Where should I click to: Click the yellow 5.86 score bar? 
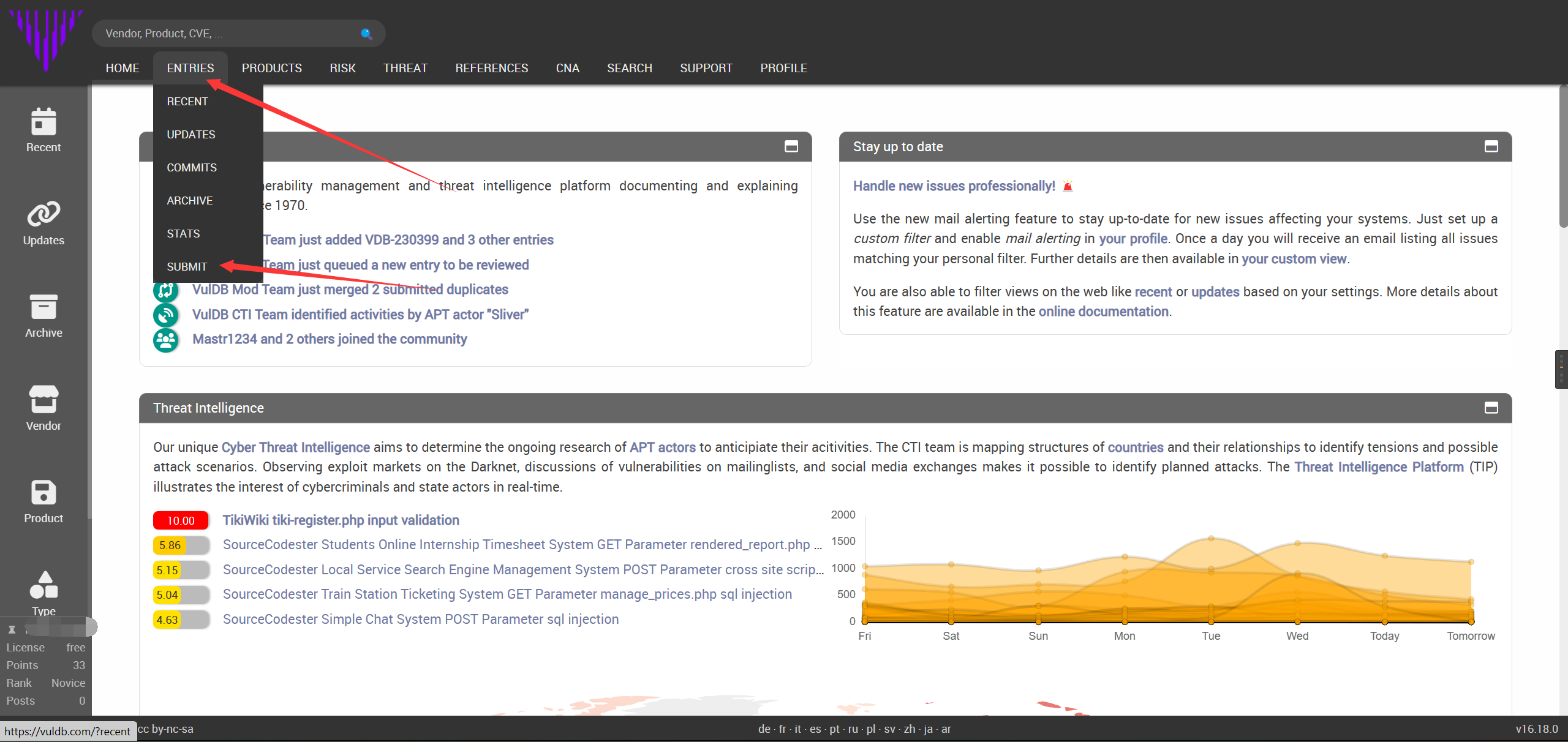181,545
